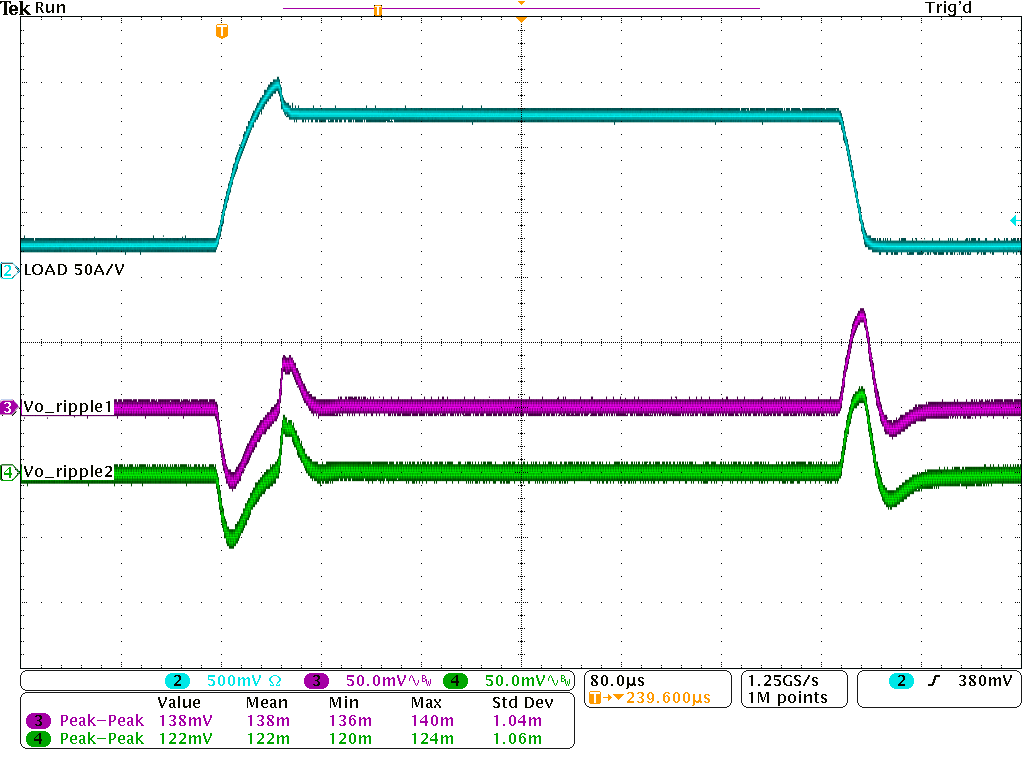
Task: Click the channel 2 ground marker at LOAD 50A/V
Action: (9, 270)
